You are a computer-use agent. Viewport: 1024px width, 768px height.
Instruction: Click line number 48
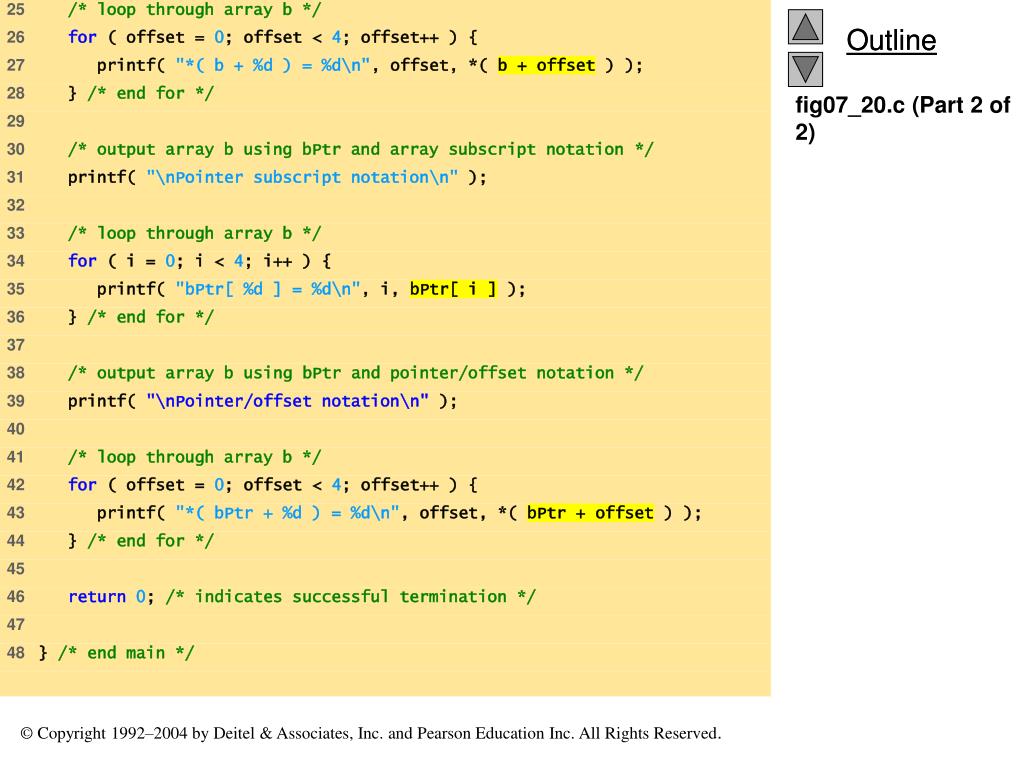[16, 652]
